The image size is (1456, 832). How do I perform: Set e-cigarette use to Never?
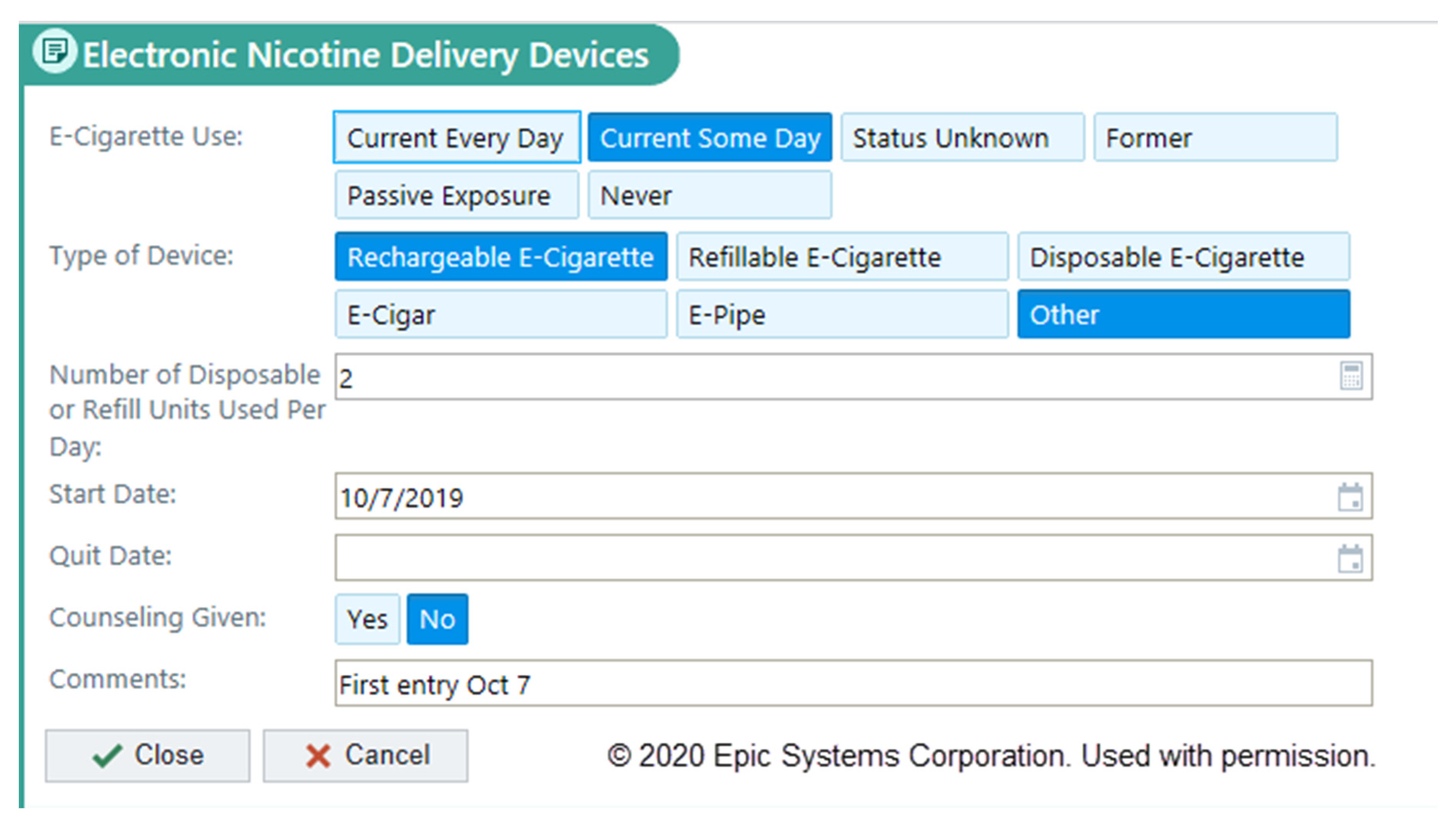710,196
